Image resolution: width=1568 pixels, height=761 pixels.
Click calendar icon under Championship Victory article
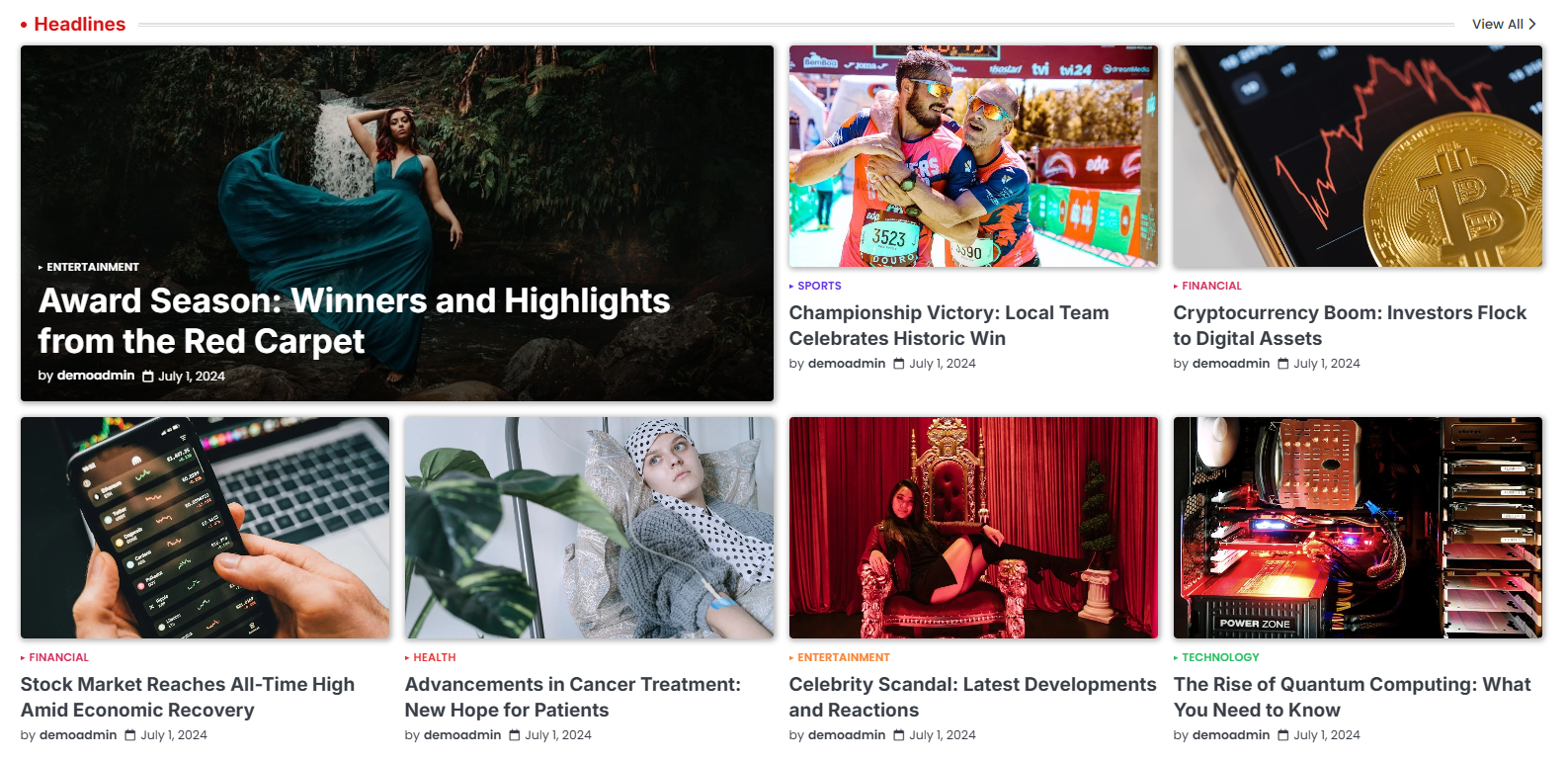point(899,364)
